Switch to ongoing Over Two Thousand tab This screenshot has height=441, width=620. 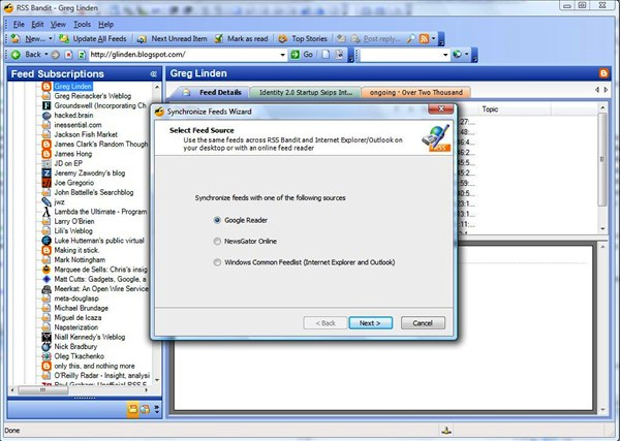[416, 93]
